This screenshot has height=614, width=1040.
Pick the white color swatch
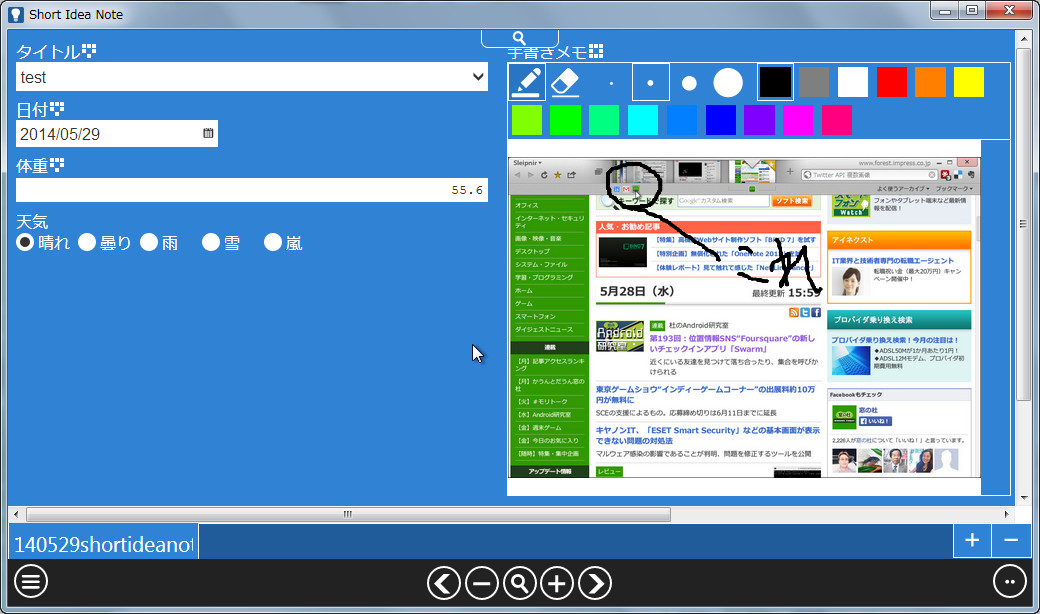click(x=853, y=82)
